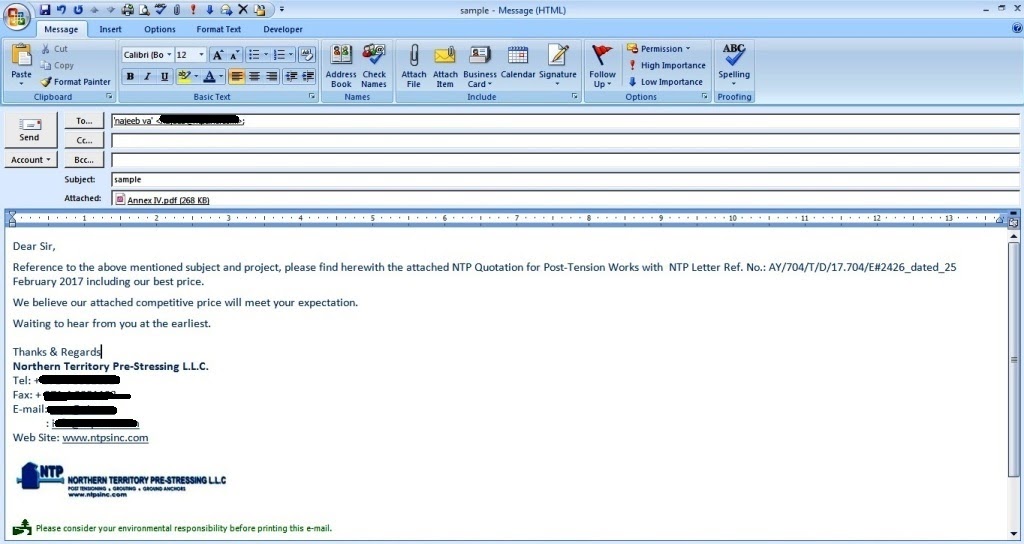Open the font color dropdown arrow
This screenshot has height=544, width=1024.
click(x=221, y=76)
